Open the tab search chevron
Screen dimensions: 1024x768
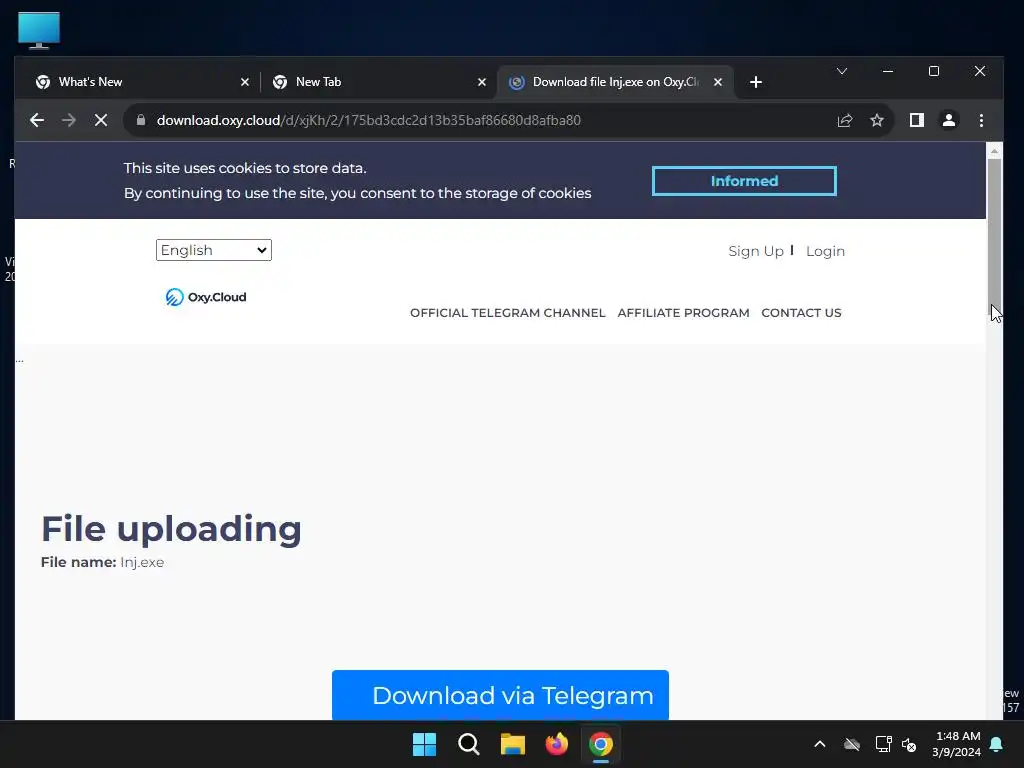tap(842, 71)
